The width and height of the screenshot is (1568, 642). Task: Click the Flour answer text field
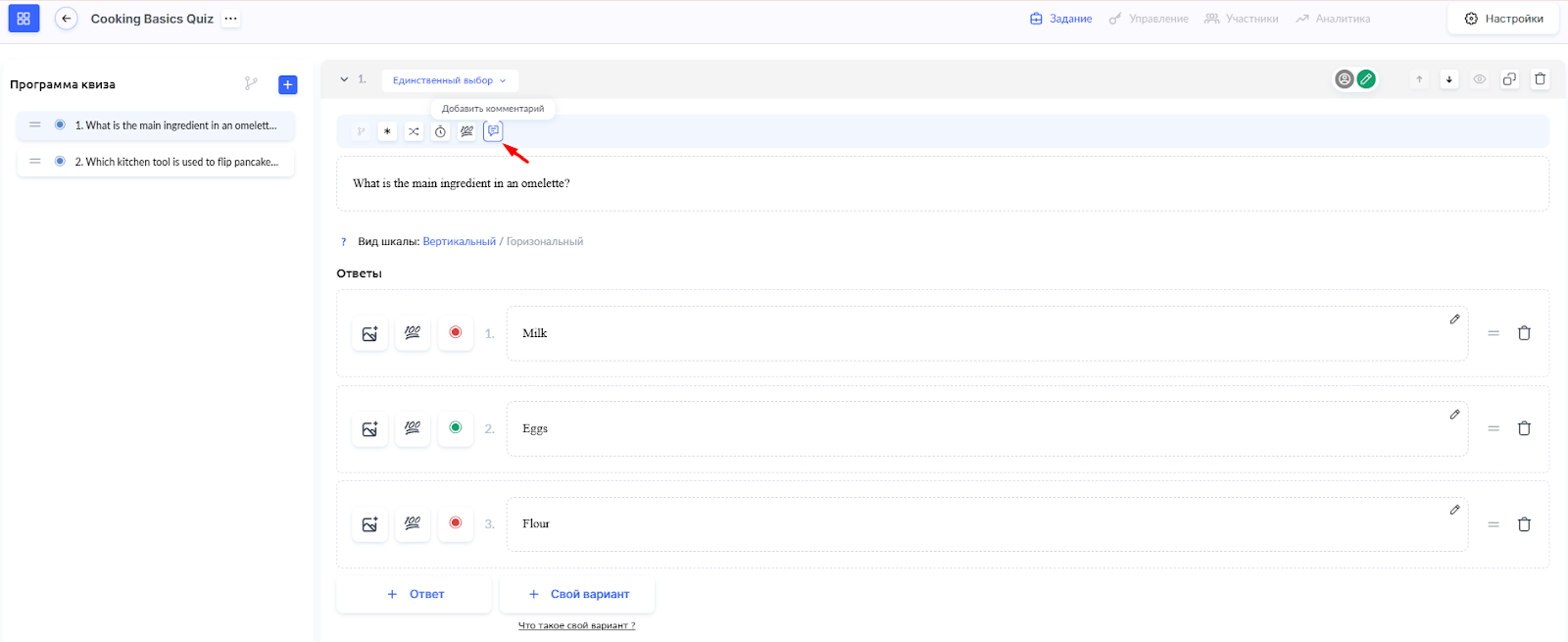(x=987, y=523)
